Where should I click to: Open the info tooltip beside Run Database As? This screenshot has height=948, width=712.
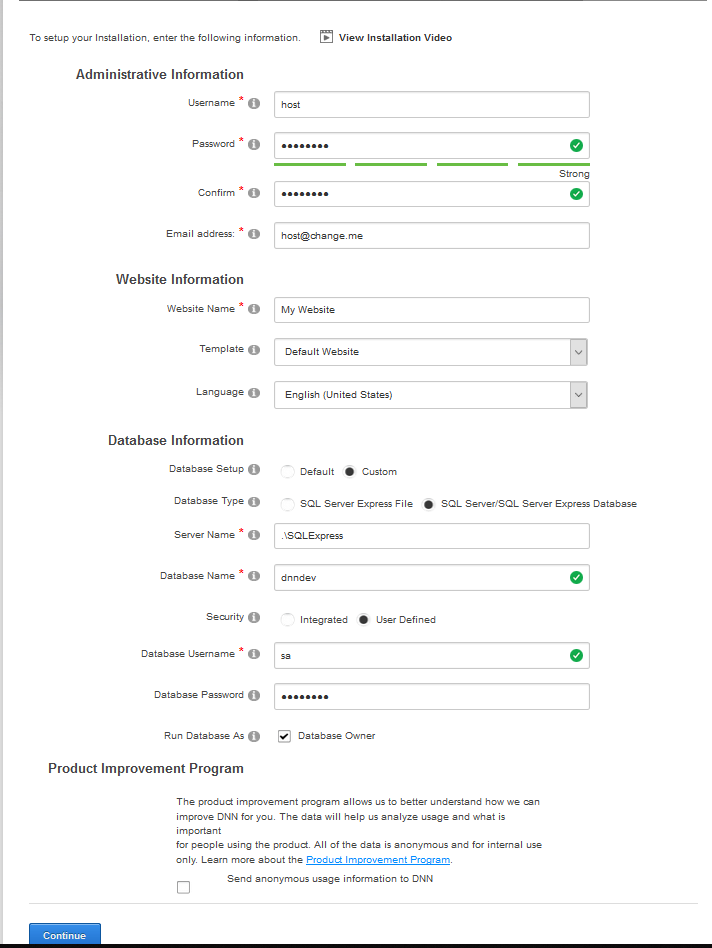point(253,735)
